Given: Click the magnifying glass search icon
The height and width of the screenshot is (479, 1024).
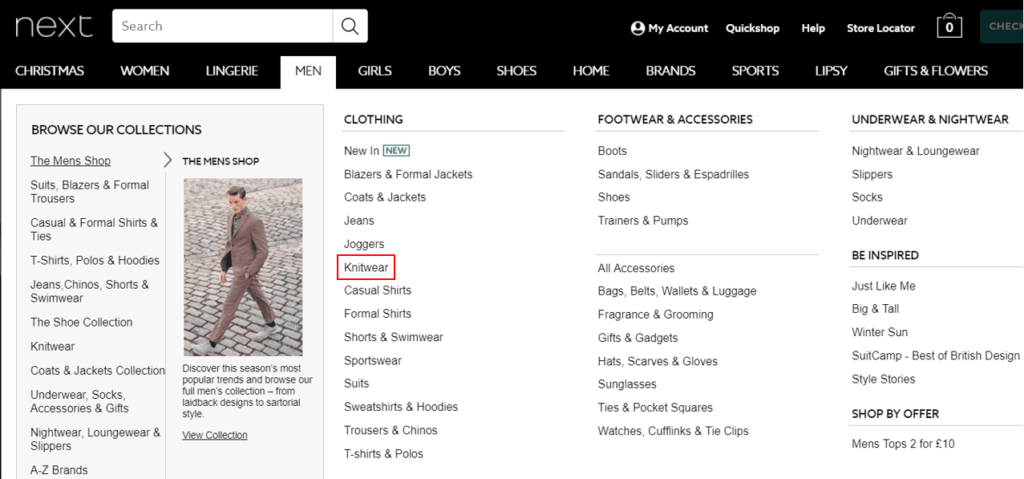Looking at the screenshot, I should 350,26.
